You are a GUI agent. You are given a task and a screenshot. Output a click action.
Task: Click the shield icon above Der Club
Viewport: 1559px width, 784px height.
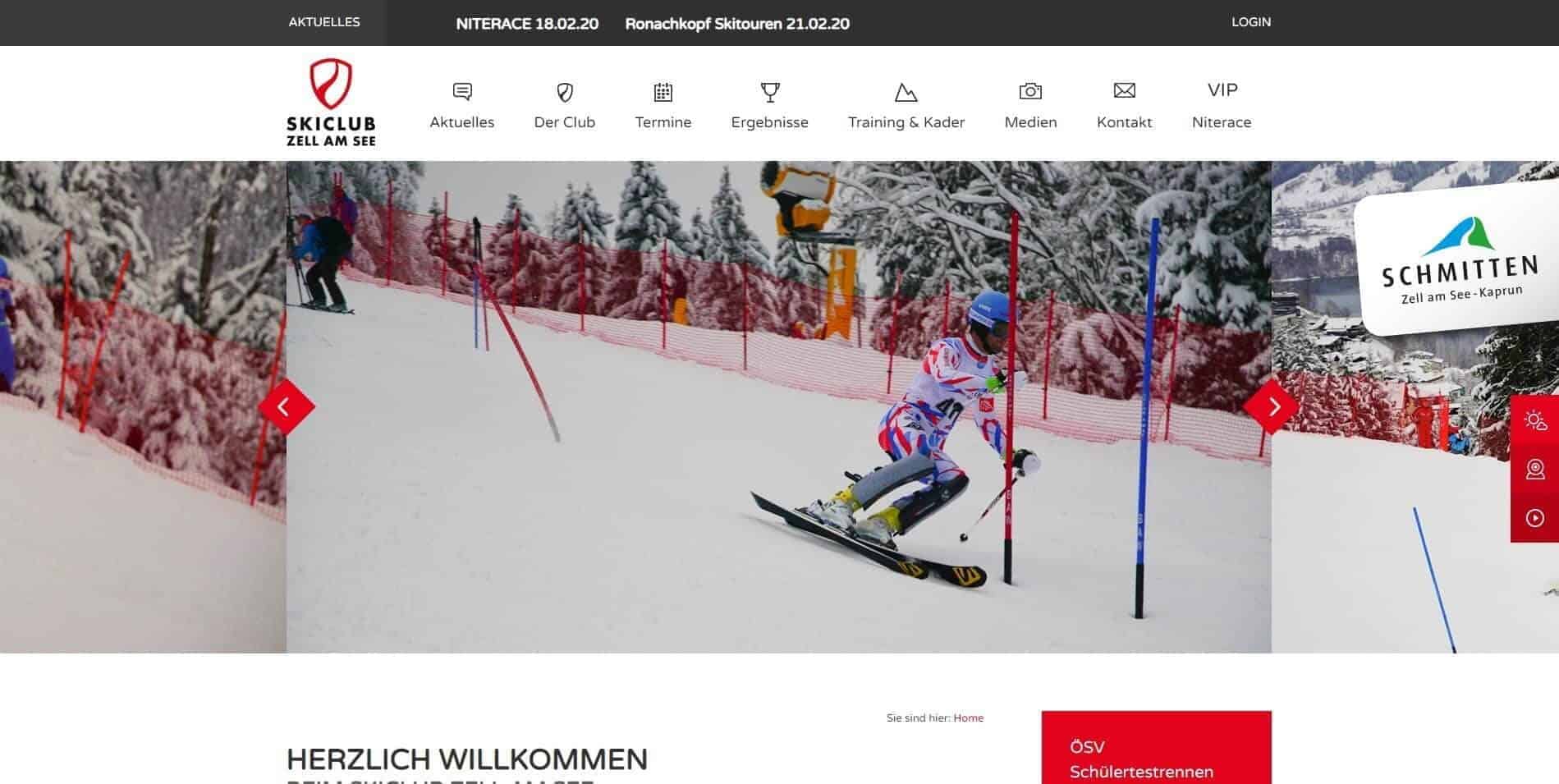pyautogui.click(x=565, y=92)
